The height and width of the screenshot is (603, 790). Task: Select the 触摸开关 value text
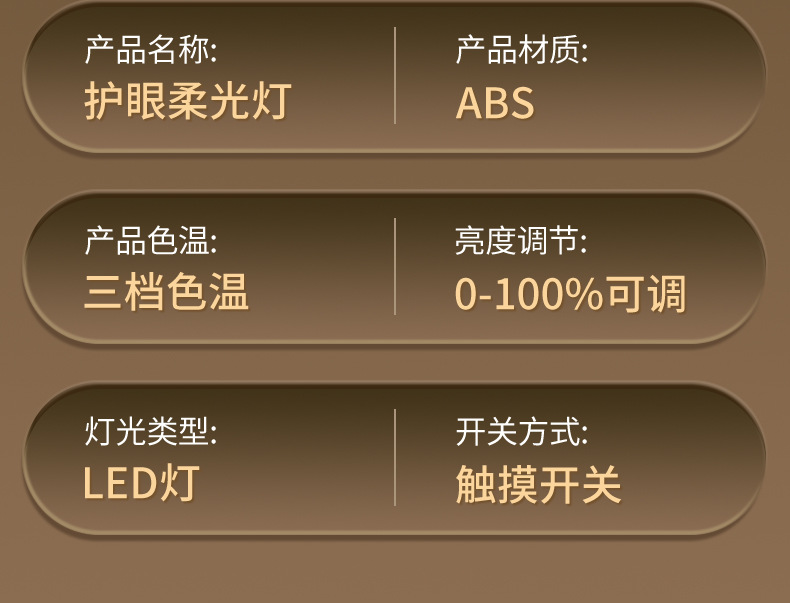pyautogui.click(x=538, y=485)
